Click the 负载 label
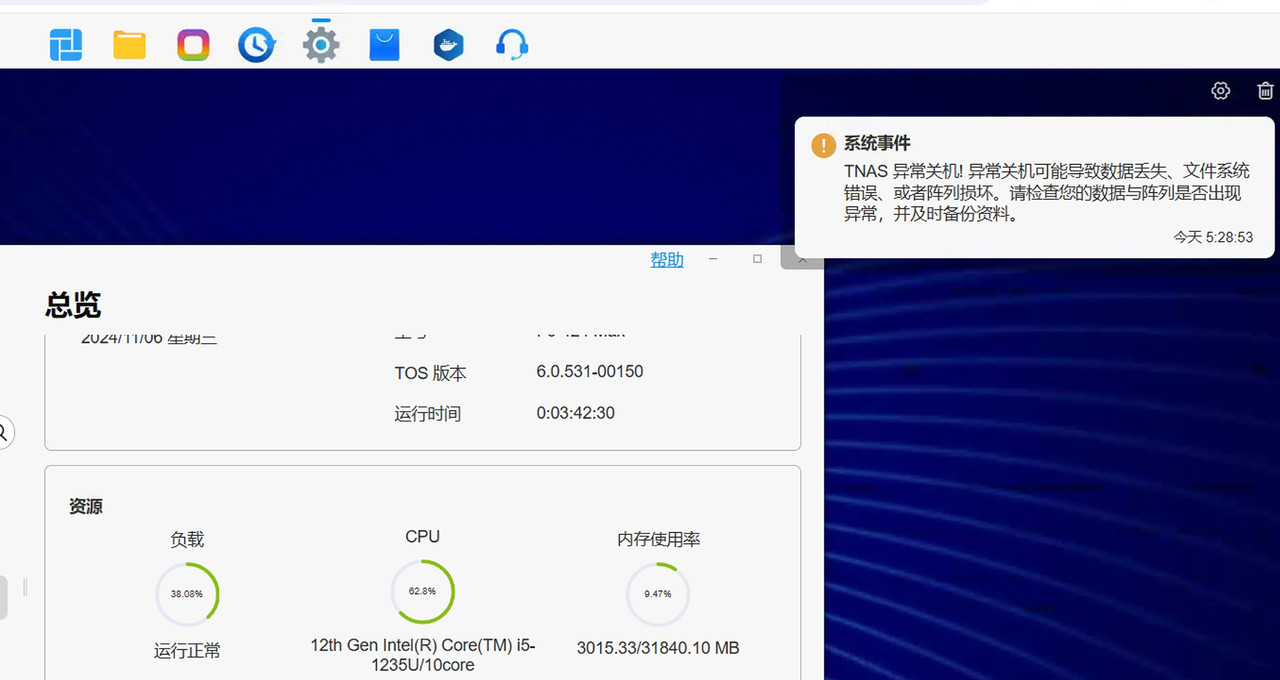Screen dimensions: 1280x680 click(x=187, y=540)
